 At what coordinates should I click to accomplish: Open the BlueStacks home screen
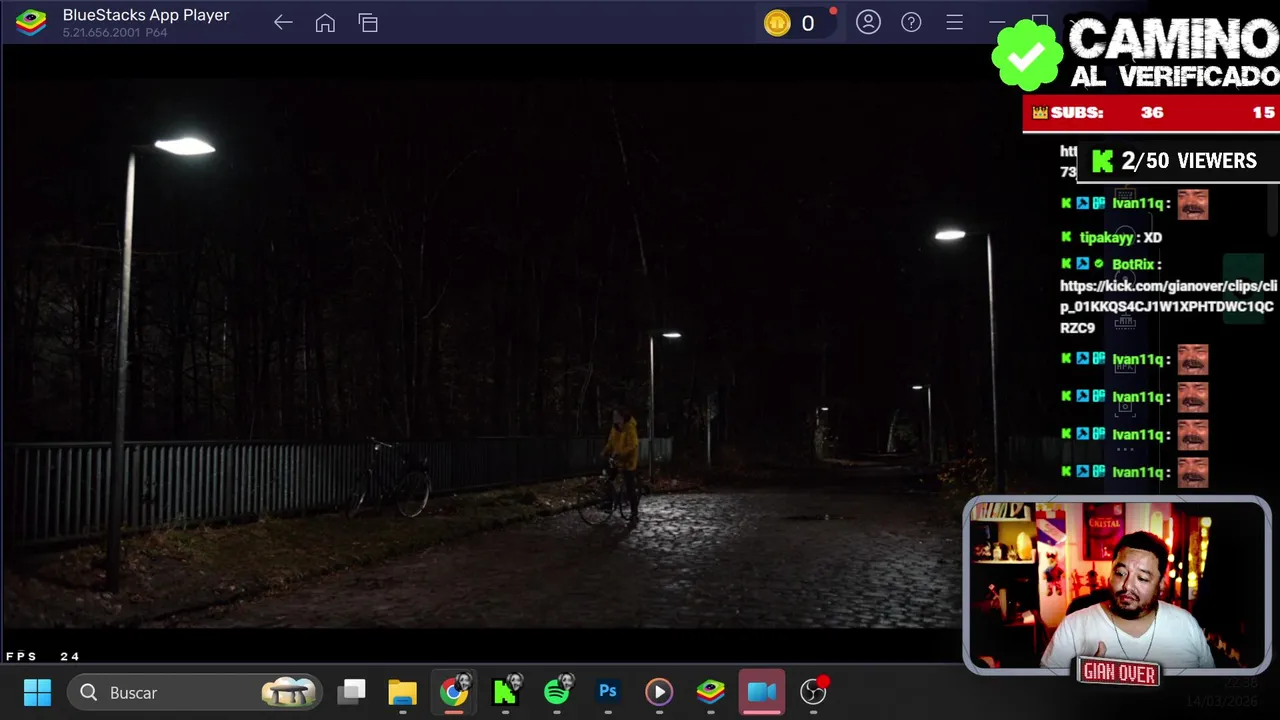click(x=325, y=22)
